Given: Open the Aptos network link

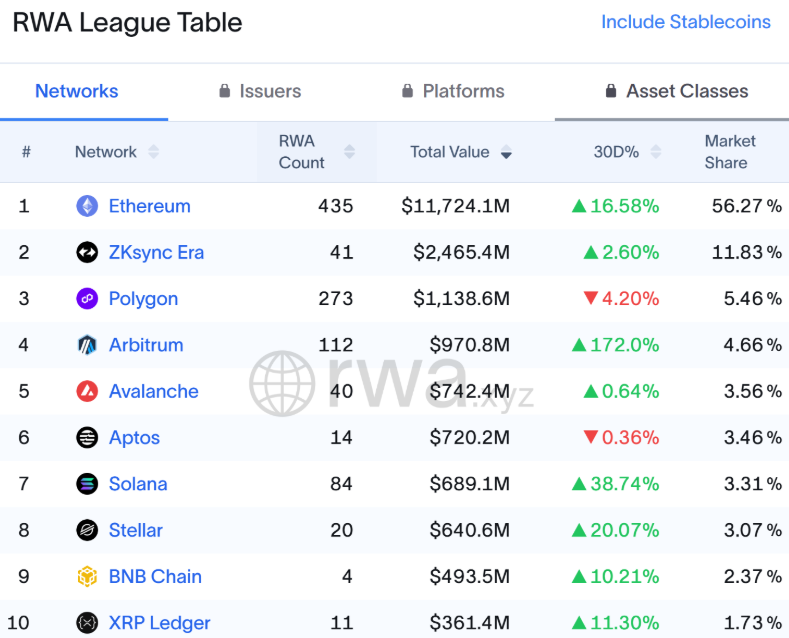Looking at the screenshot, I should [134, 437].
